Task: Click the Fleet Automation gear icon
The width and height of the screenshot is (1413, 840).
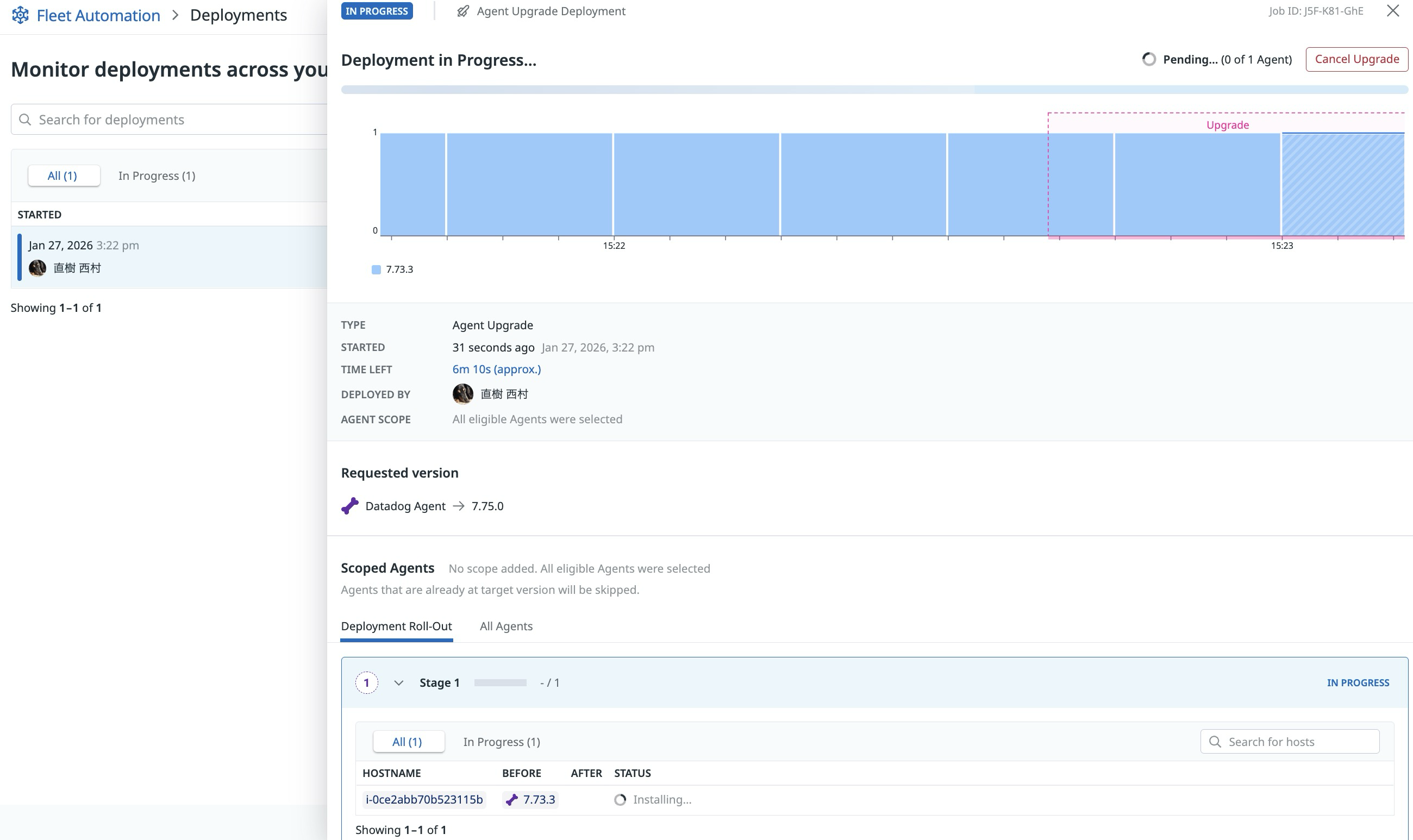Action: 21,15
